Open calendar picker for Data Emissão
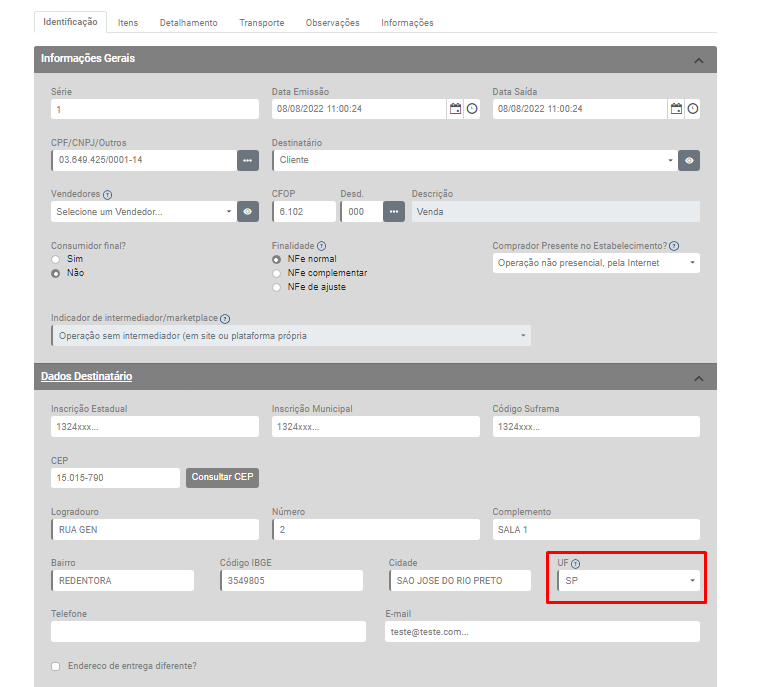 (x=455, y=109)
